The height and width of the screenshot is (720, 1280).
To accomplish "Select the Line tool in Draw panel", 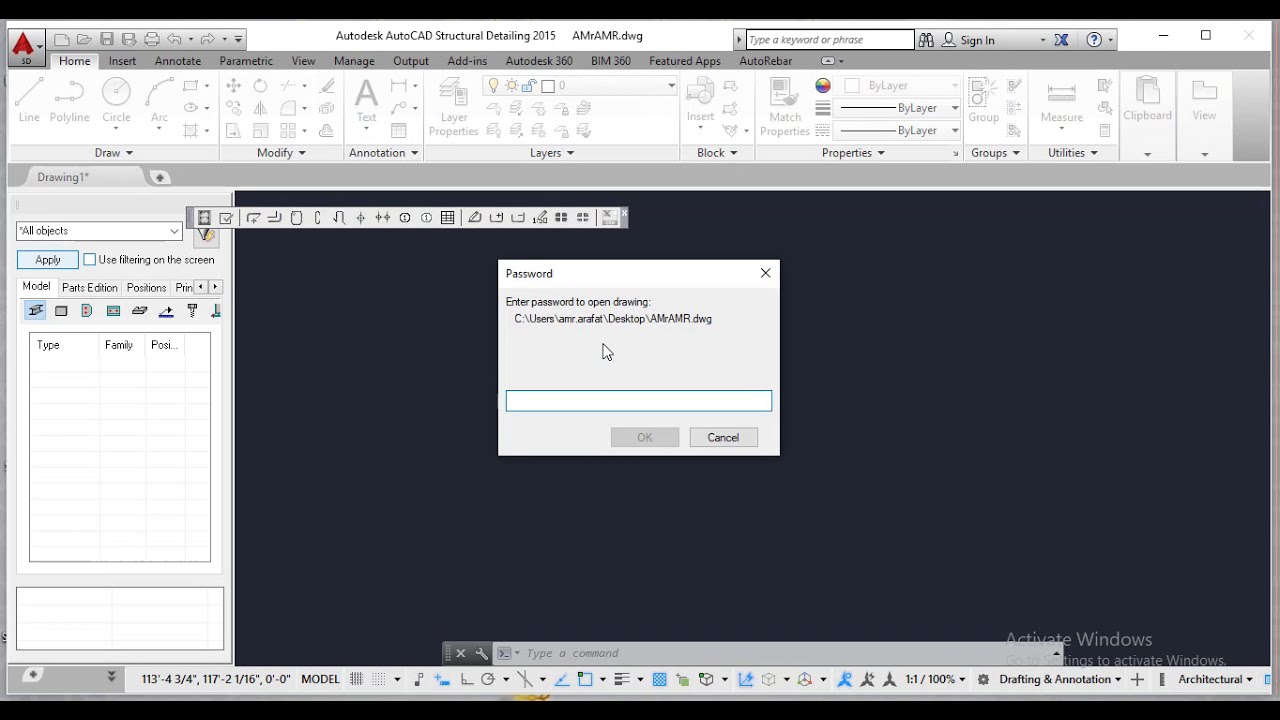I will (29, 101).
